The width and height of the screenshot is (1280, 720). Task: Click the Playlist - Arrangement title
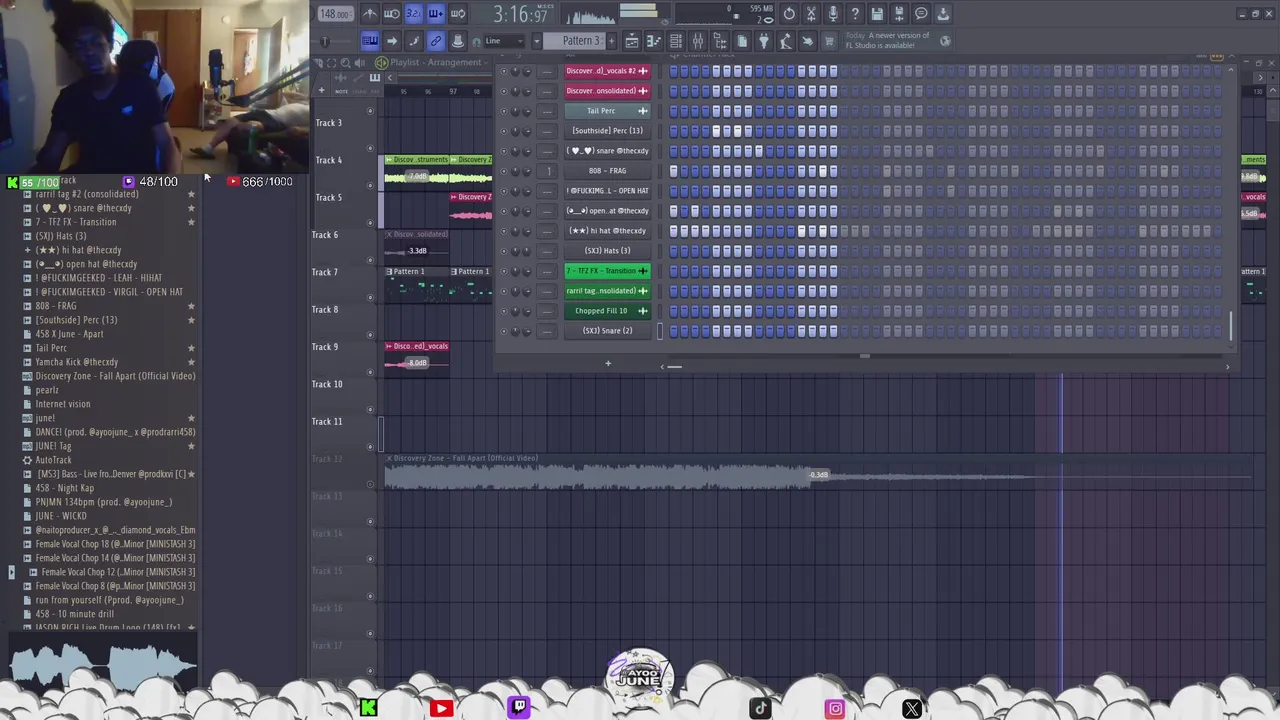[x=436, y=62]
